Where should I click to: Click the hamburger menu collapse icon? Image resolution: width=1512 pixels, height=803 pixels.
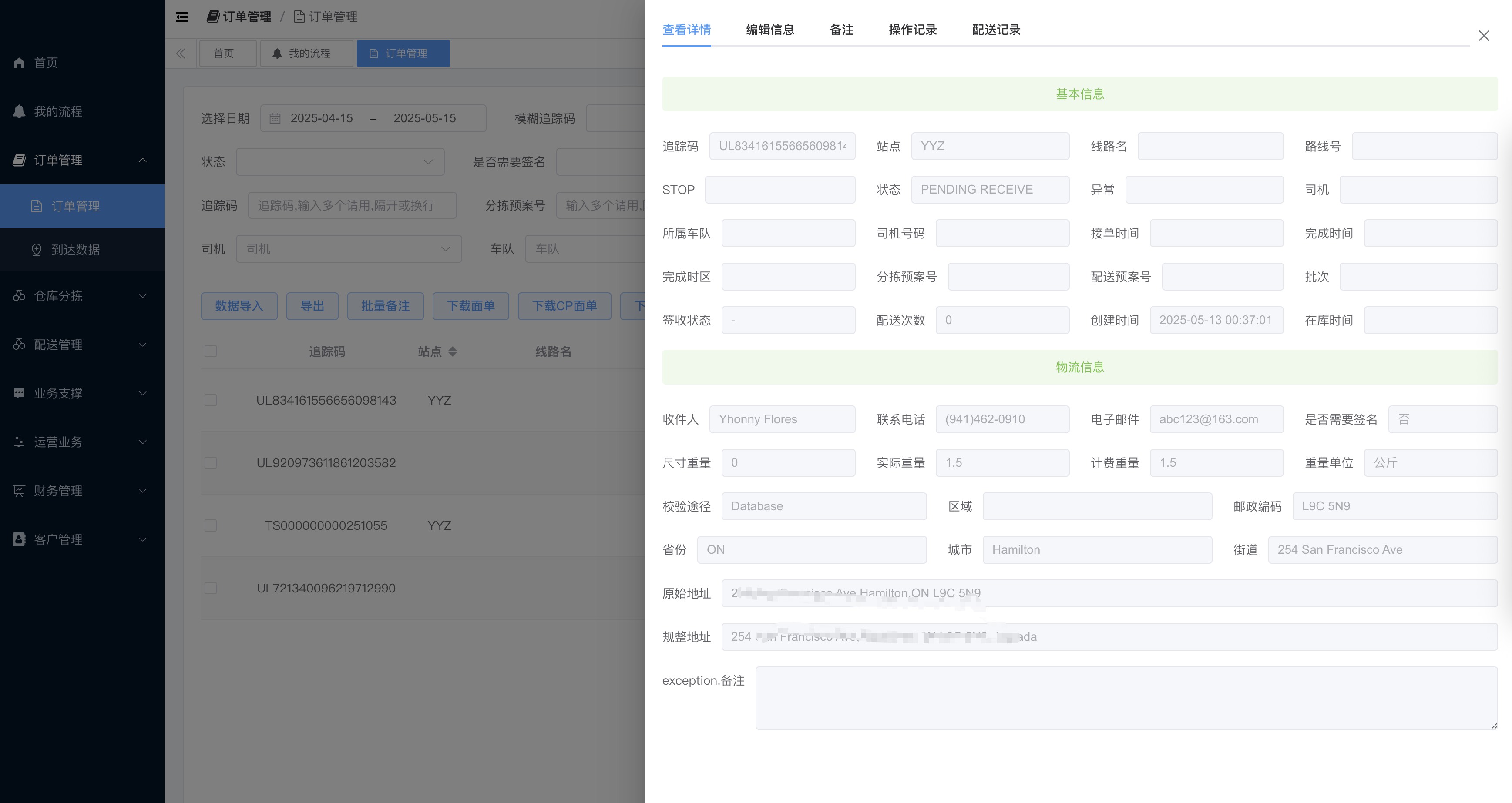tap(182, 17)
